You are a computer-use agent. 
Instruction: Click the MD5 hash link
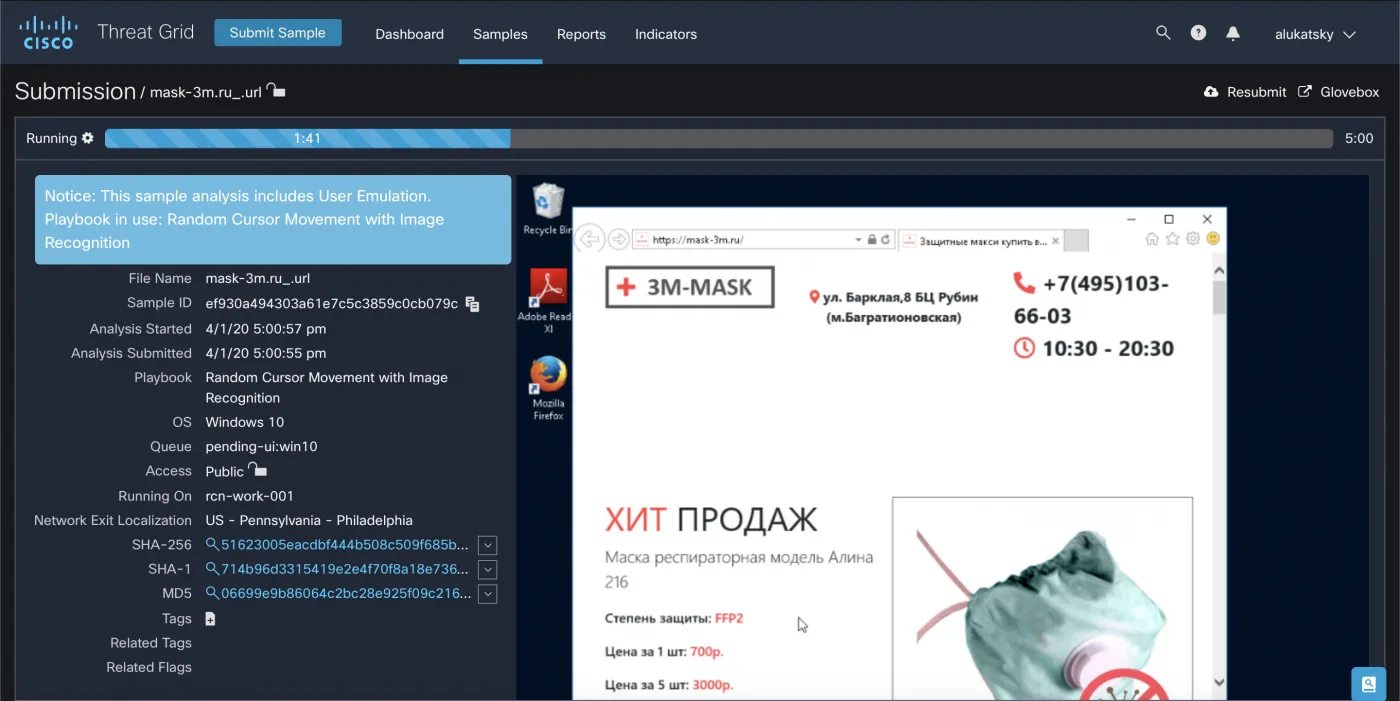(346, 594)
